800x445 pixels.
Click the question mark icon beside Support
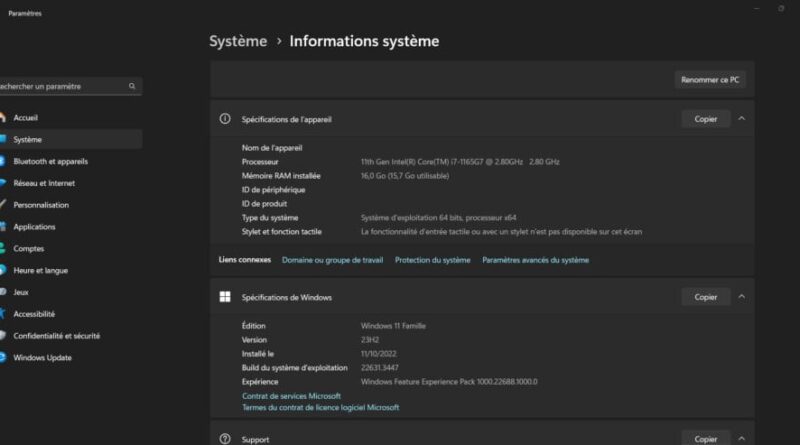pyautogui.click(x=225, y=439)
